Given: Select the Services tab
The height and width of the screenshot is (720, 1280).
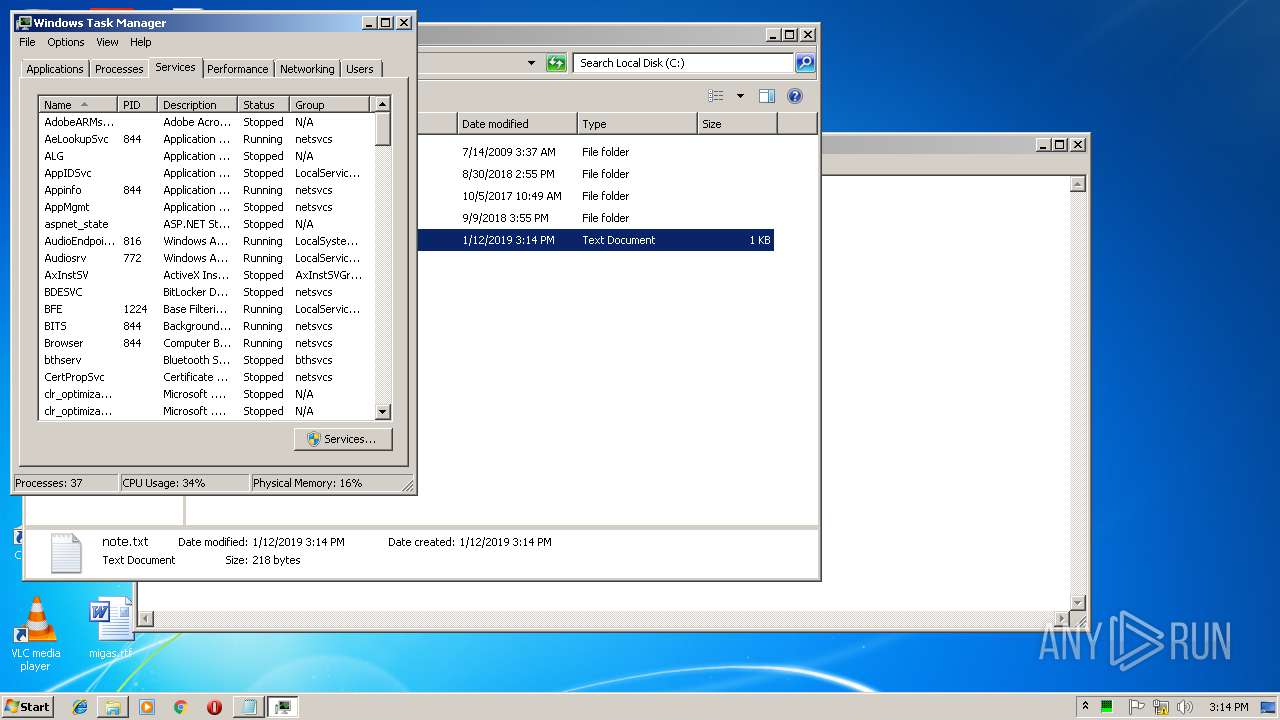Looking at the screenshot, I should (x=175, y=67).
